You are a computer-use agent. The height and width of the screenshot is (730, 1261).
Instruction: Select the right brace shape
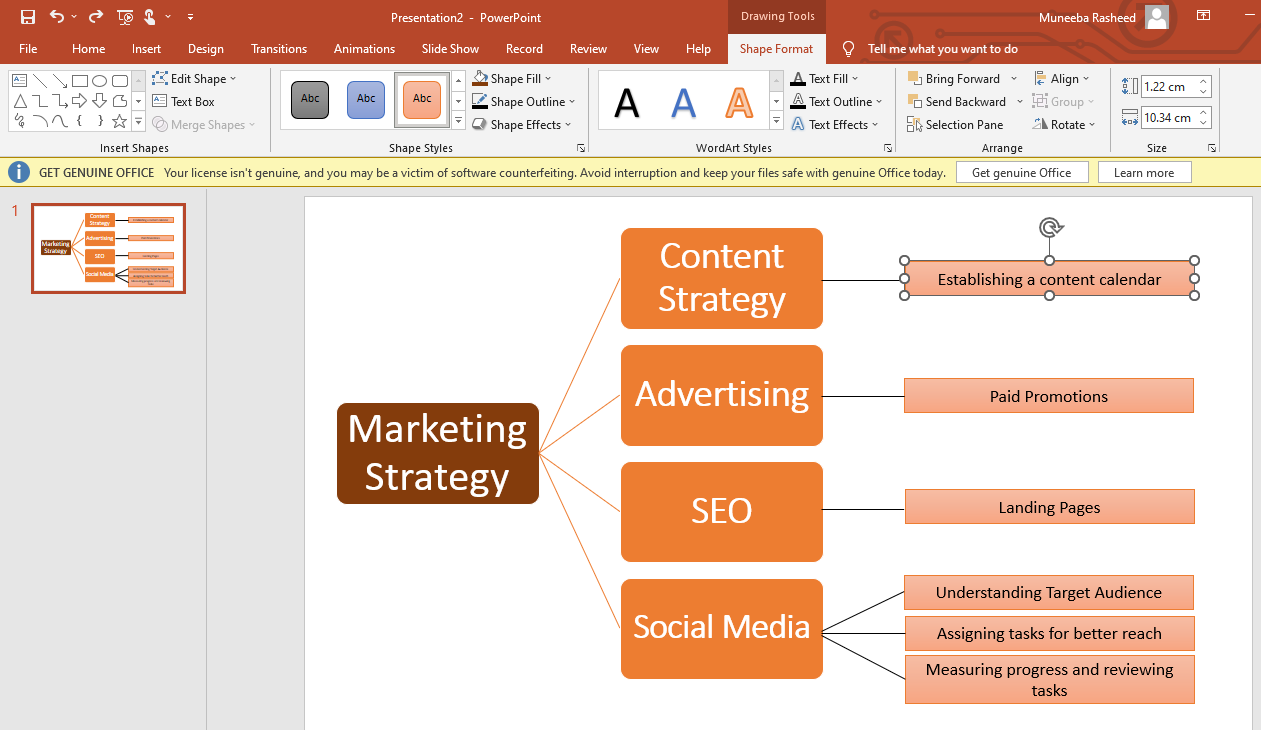click(100, 121)
